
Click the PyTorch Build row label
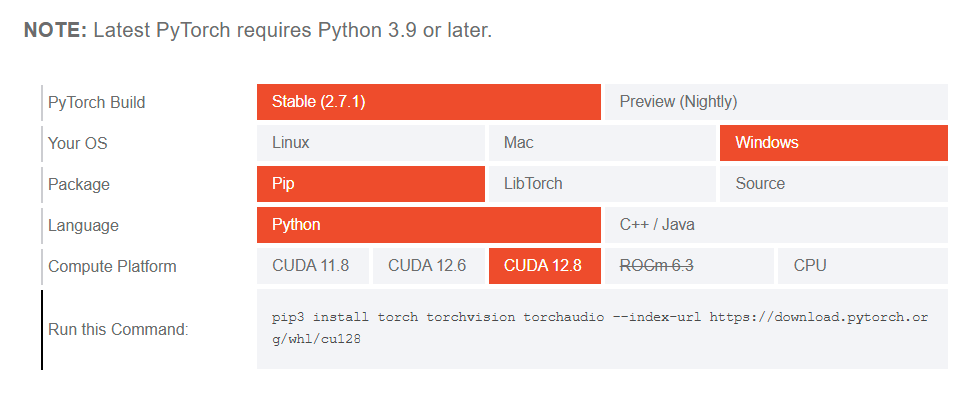click(96, 103)
